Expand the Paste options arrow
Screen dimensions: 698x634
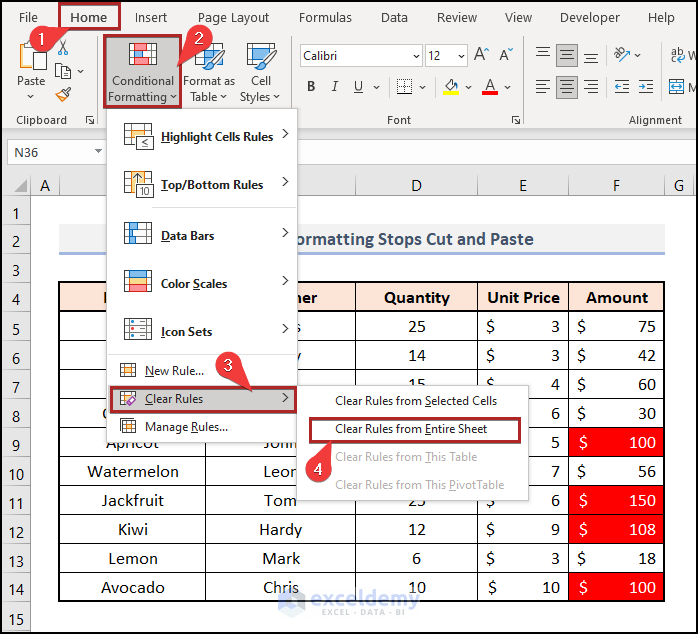[x=30, y=96]
